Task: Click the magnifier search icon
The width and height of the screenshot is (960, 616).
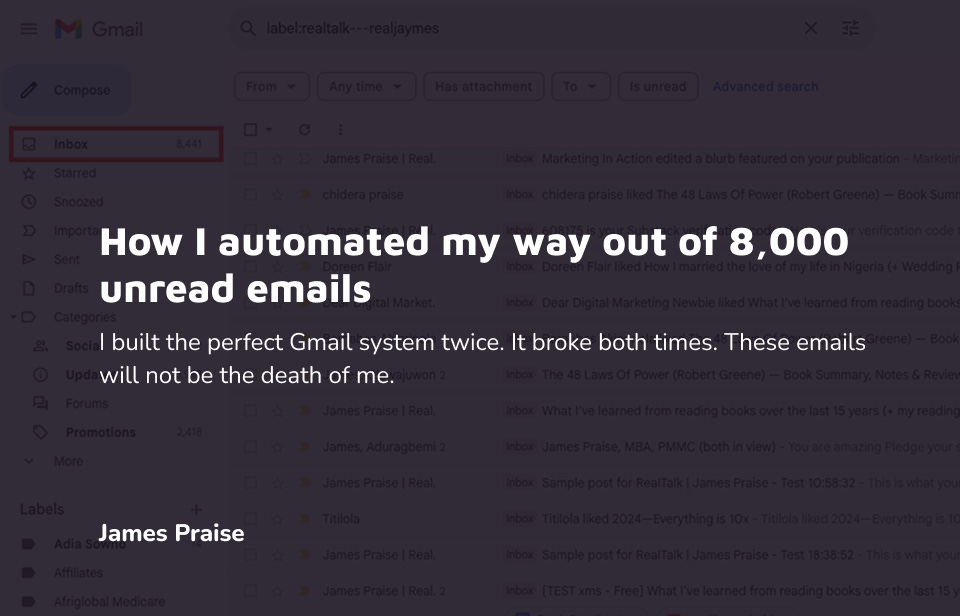Action: tap(247, 28)
